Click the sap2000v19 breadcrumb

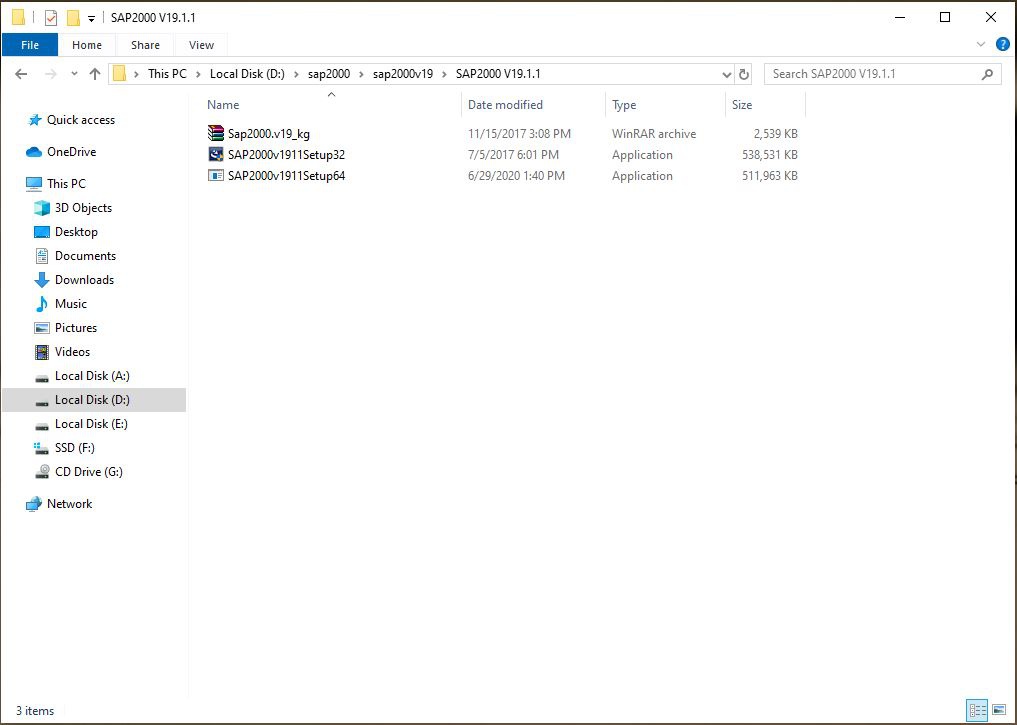(x=403, y=74)
